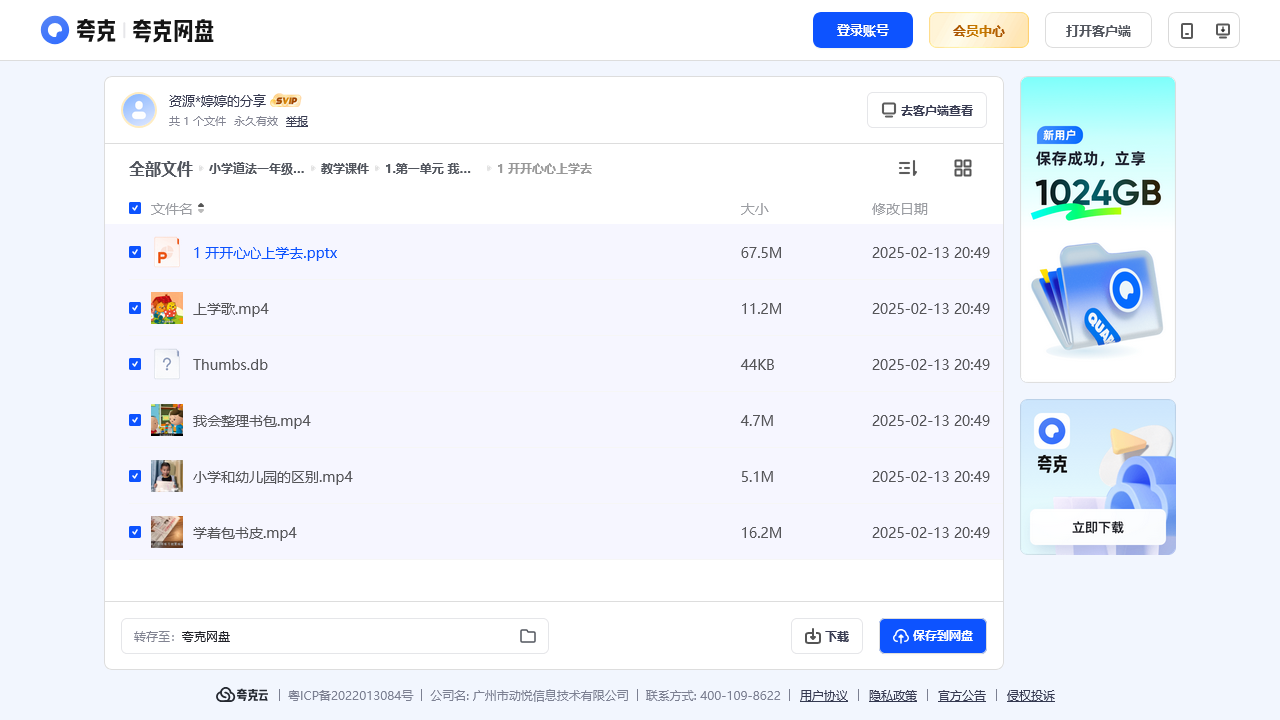This screenshot has height=720, width=1280.
Task: Open the 隐私政策 footer link
Action: [x=893, y=696]
